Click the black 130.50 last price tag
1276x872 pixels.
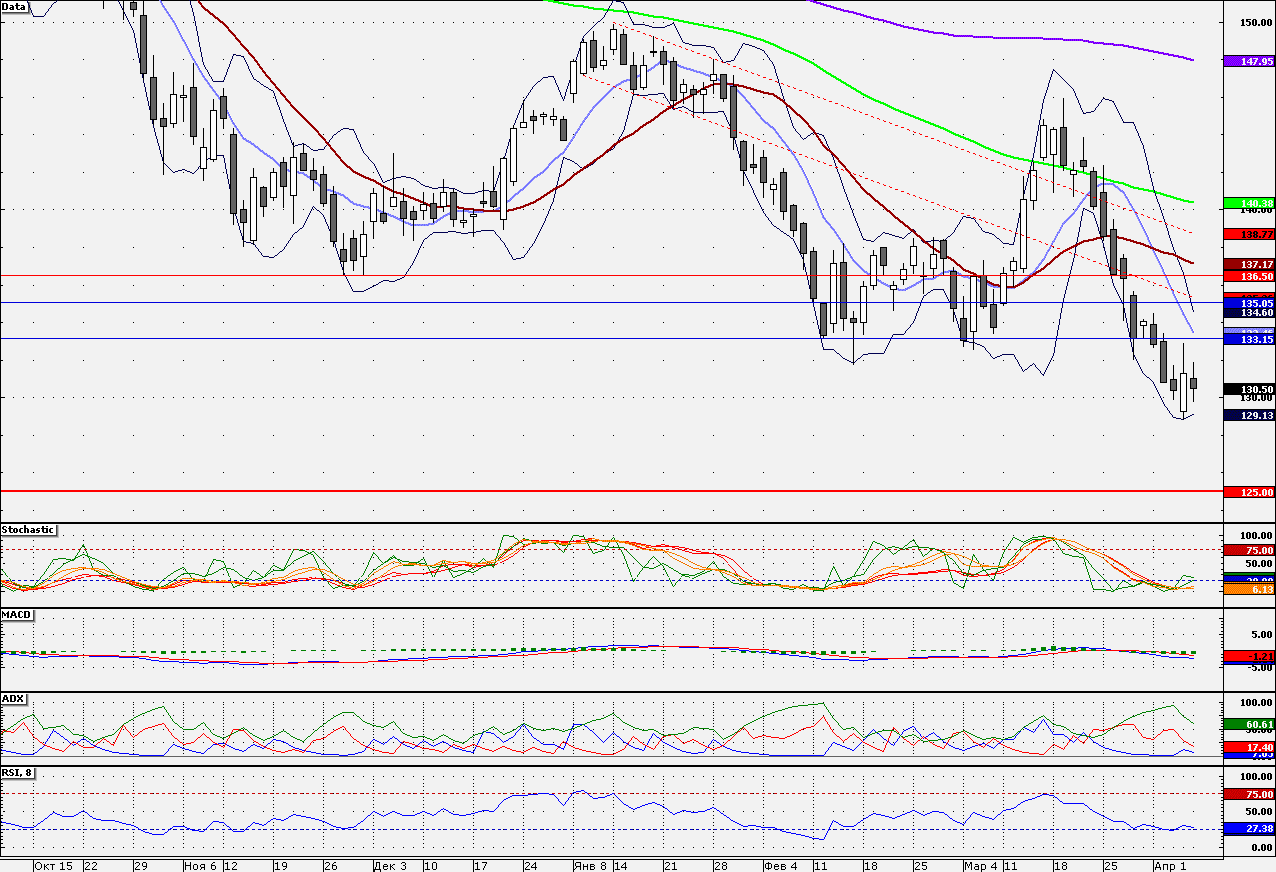(x=1249, y=389)
